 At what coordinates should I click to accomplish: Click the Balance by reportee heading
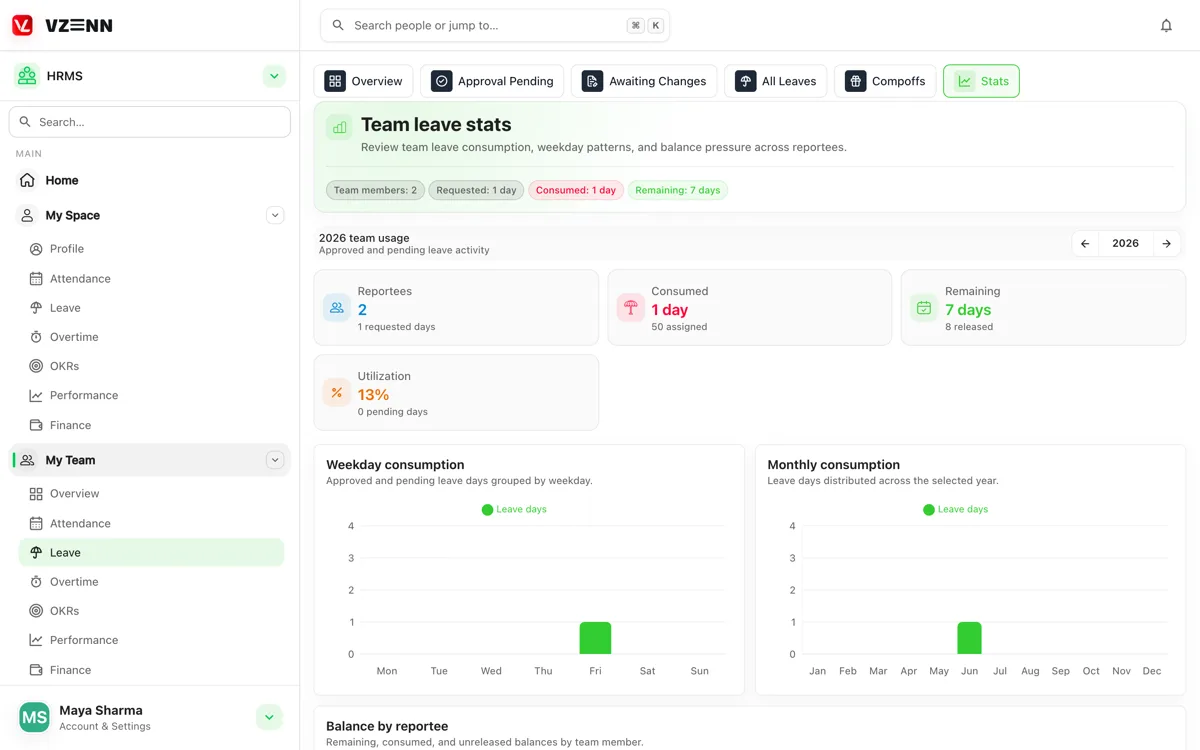[387, 726]
